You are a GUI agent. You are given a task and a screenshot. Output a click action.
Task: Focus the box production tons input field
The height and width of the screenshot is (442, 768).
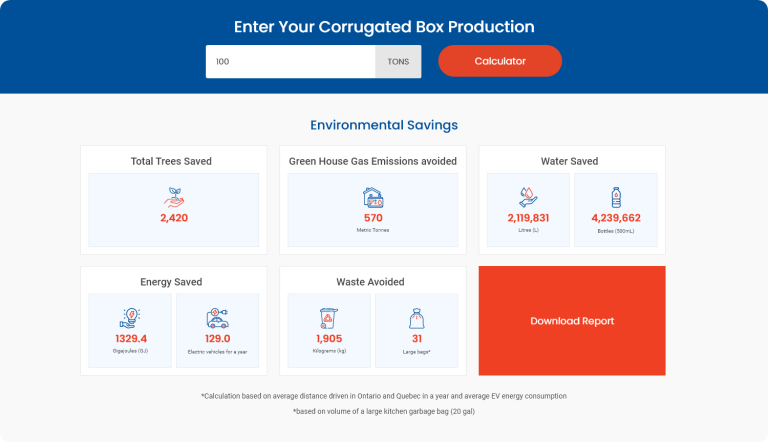coord(290,61)
